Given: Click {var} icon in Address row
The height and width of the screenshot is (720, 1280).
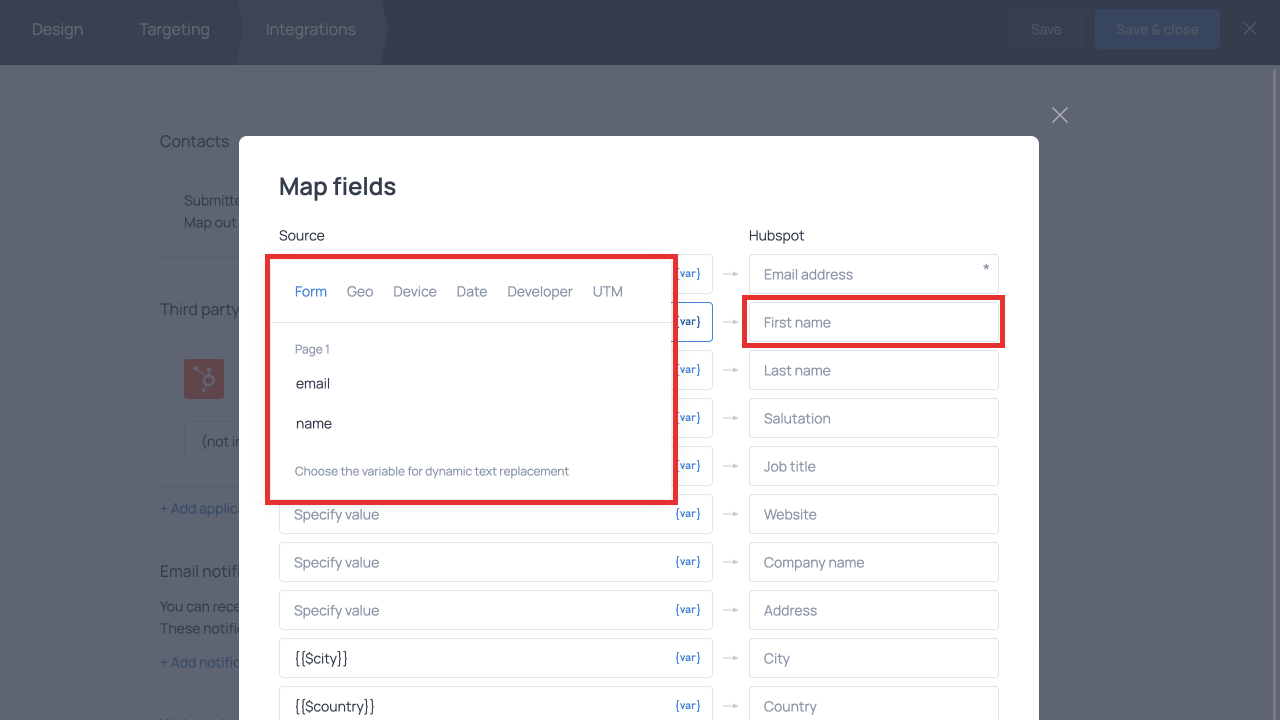Looking at the screenshot, I should 688,610.
